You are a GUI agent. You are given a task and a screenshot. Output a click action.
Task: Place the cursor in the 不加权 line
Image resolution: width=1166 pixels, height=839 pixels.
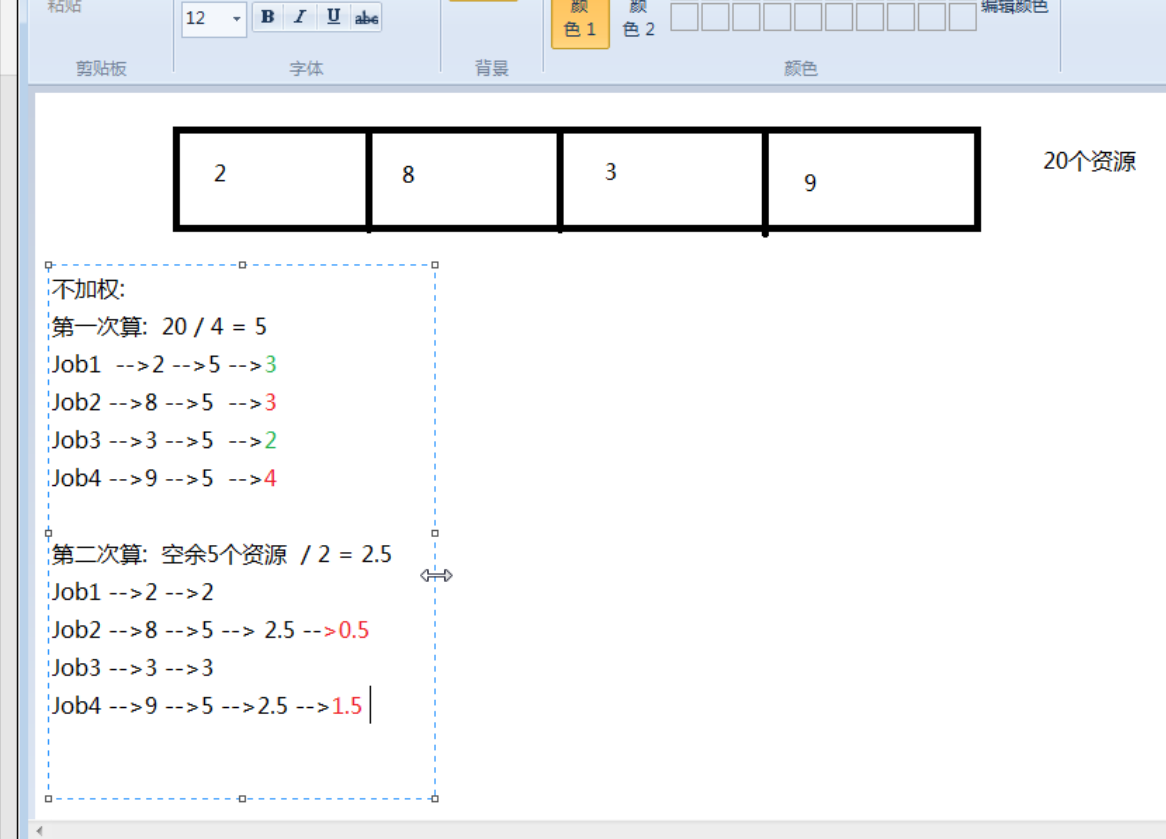tap(90, 290)
